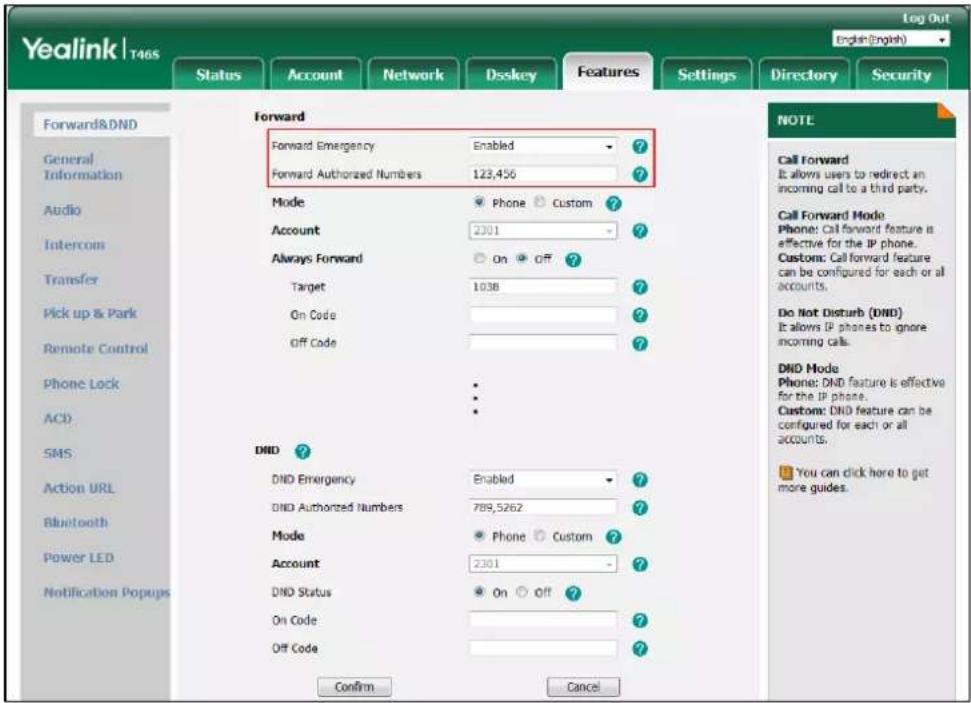
Task: Open Bluetooth in sidebar
Action: click(76, 523)
